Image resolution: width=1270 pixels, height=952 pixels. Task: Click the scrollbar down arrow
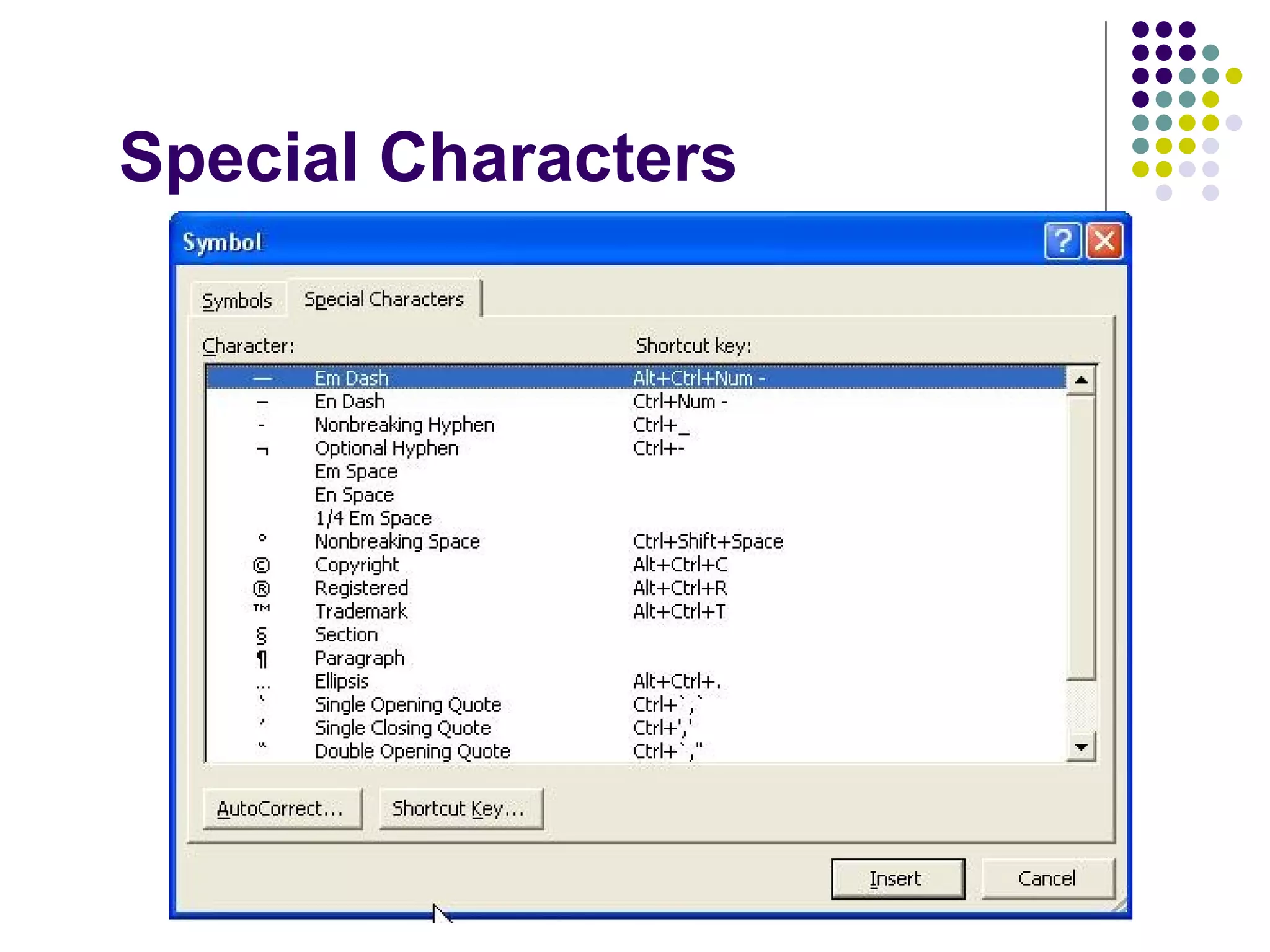coord(1081,747)
